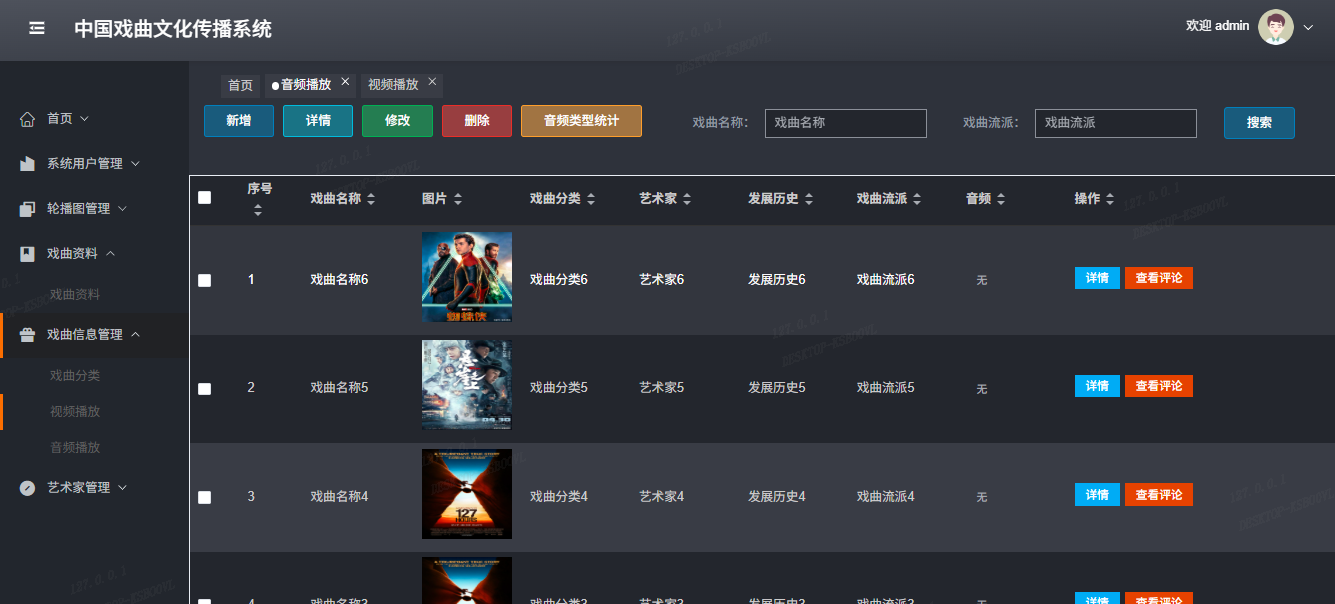Sort by 图片 column arrows

click(x=458, y=200)
